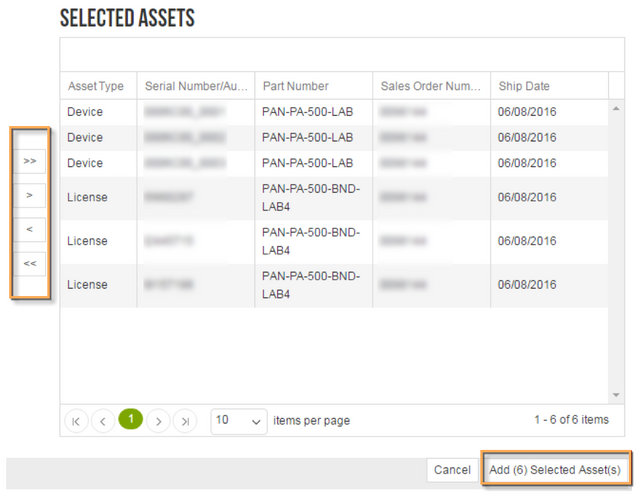
Task: Go to the next page of results
Action: point(158,421)
